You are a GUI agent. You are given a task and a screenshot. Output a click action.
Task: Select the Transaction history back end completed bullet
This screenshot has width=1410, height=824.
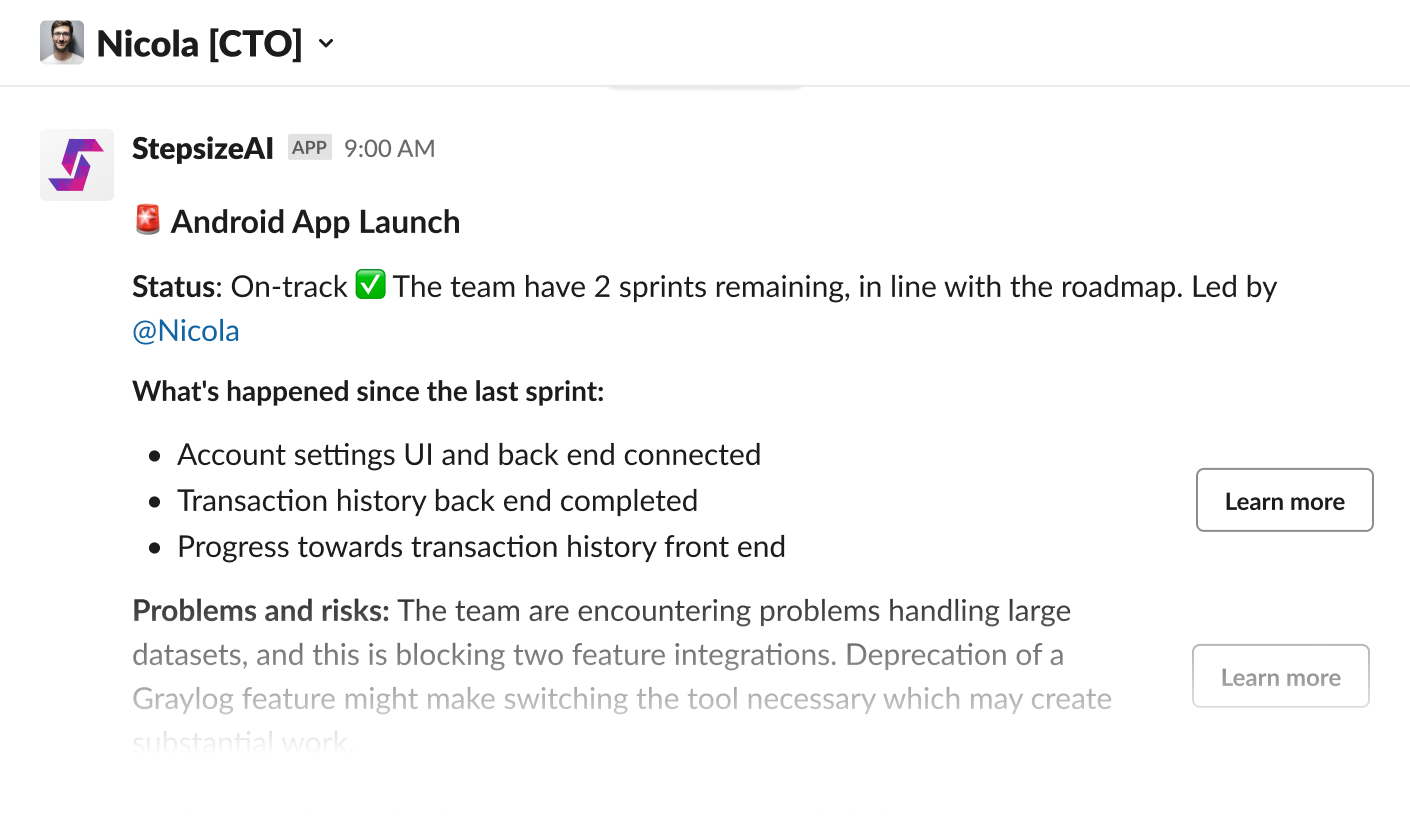pyautogui.click(x=437, y=501)
